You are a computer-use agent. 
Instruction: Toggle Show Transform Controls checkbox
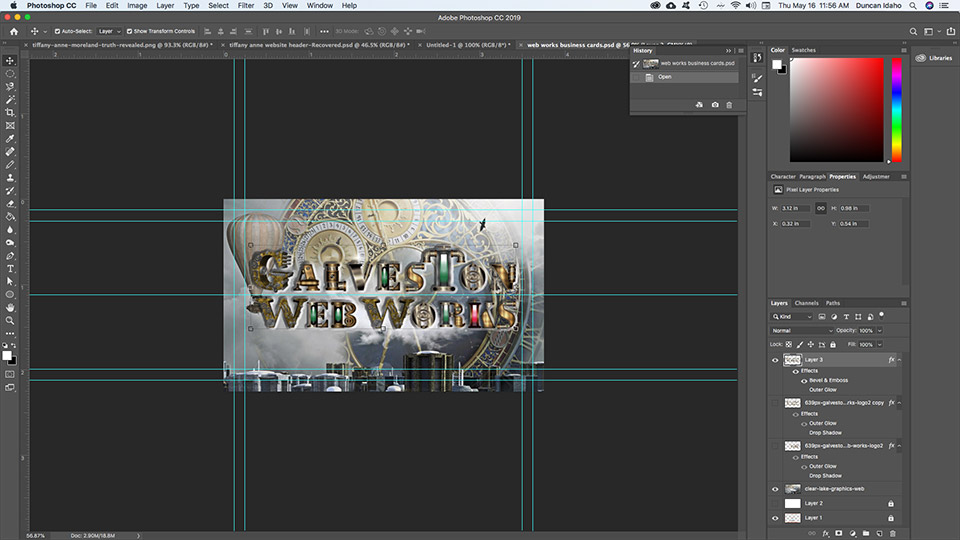click(129, 31)
